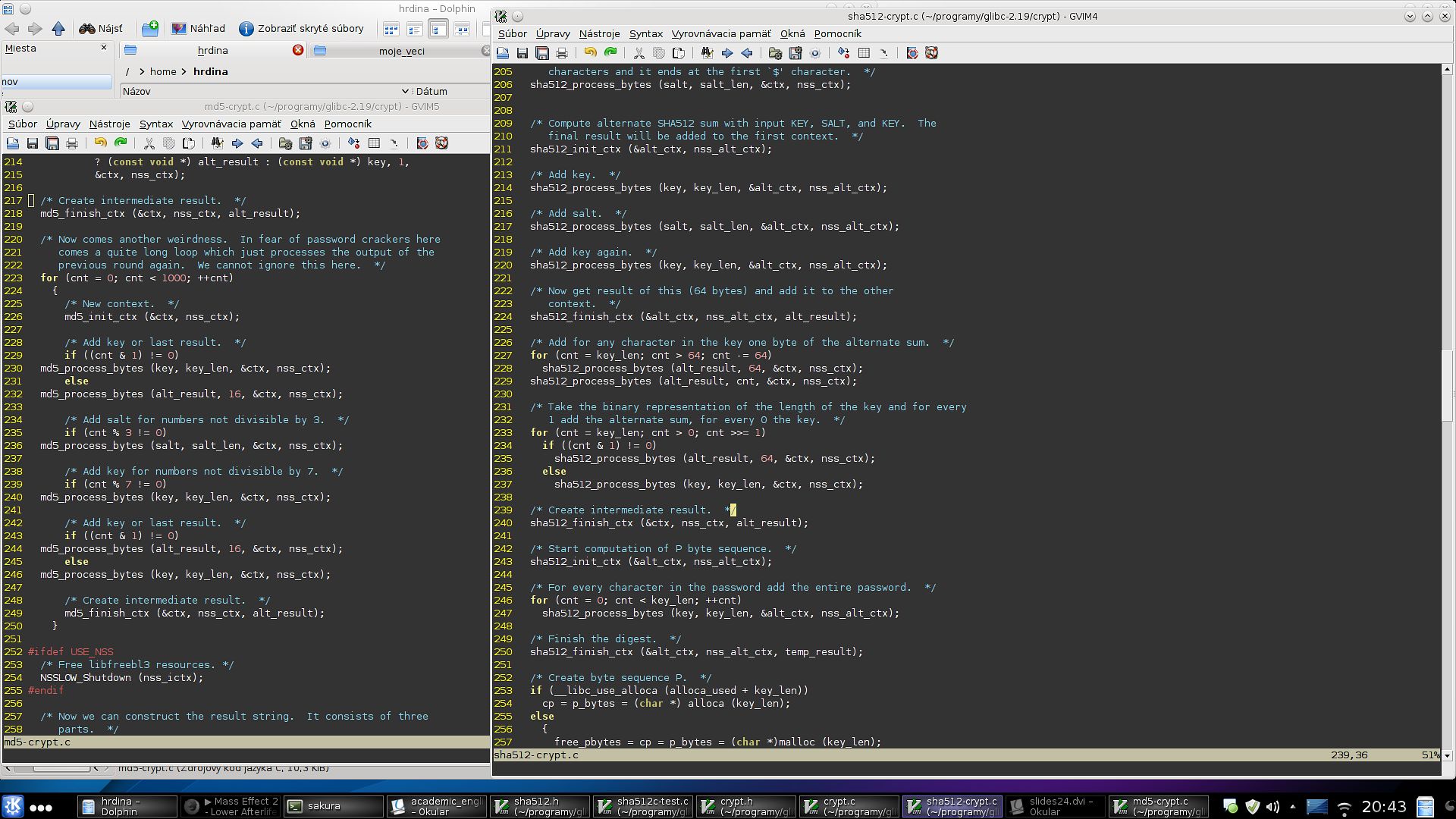Click the GVIM4 vertical scrollbar track
The image size is (1456, 819).
pos(1447,569)
